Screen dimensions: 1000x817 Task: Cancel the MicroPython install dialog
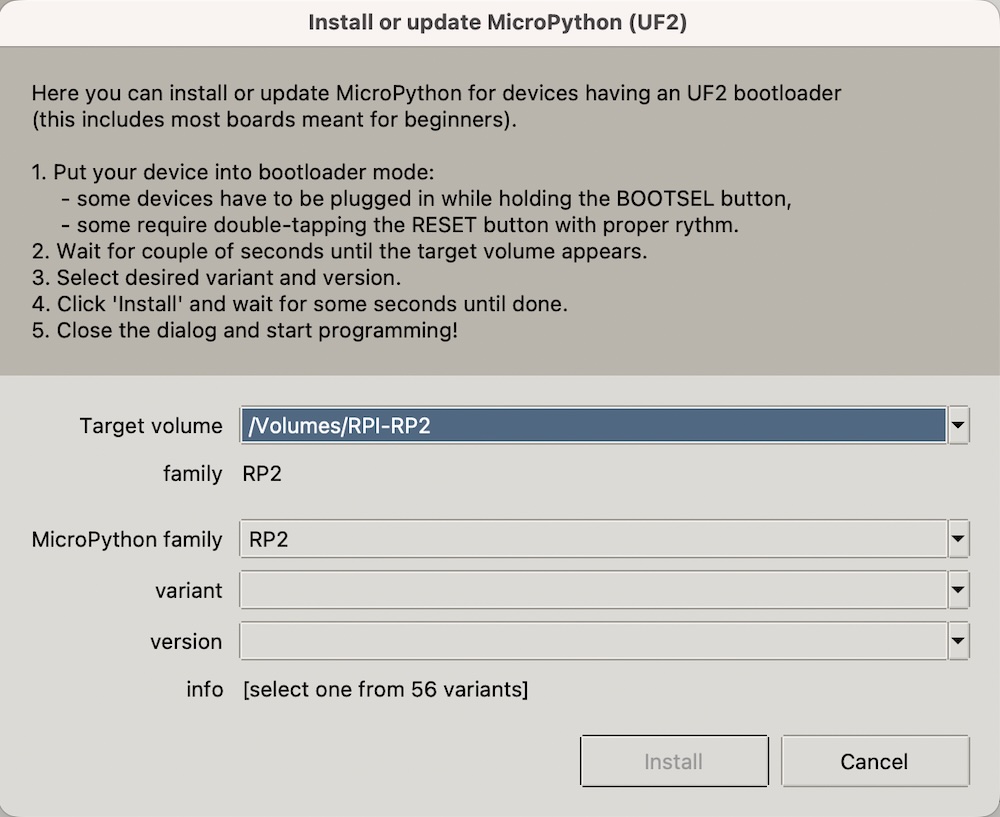pos(874,762)
